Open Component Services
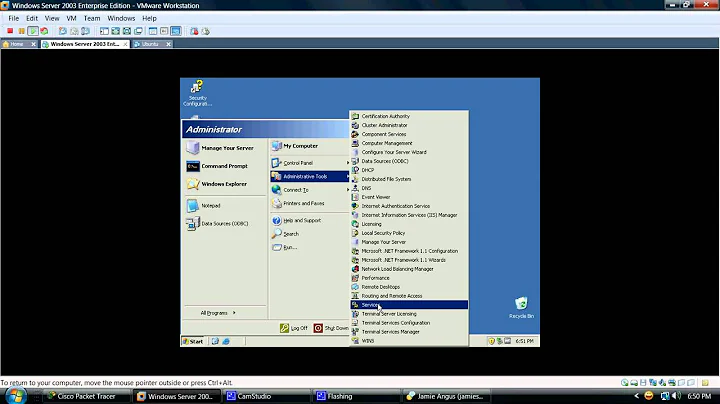The height and width of the screenshot is (404, 720). pos(409,134)
